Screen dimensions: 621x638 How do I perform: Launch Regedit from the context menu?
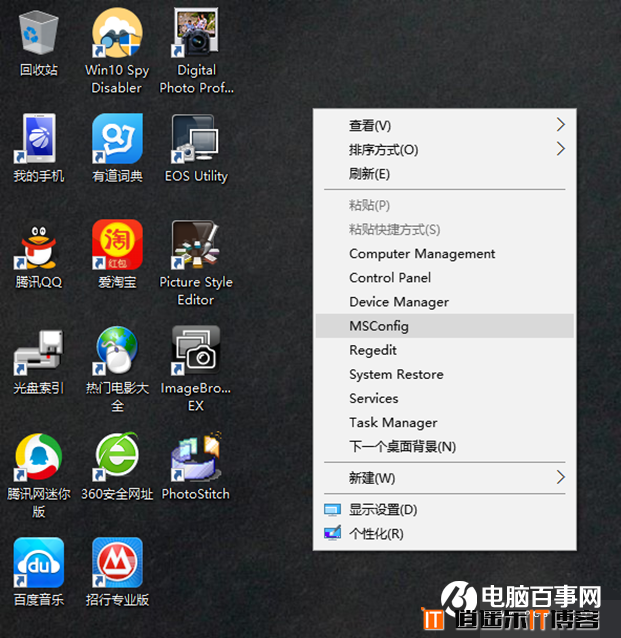tap(444, 350)
